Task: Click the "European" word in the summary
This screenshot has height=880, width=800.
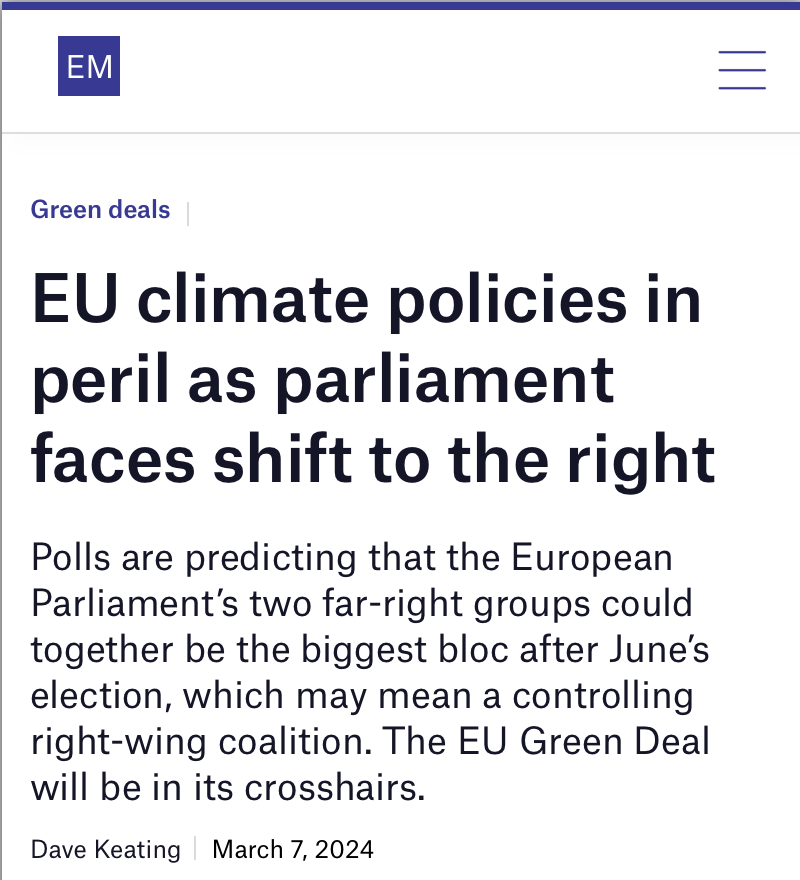Action: [591, 558]
